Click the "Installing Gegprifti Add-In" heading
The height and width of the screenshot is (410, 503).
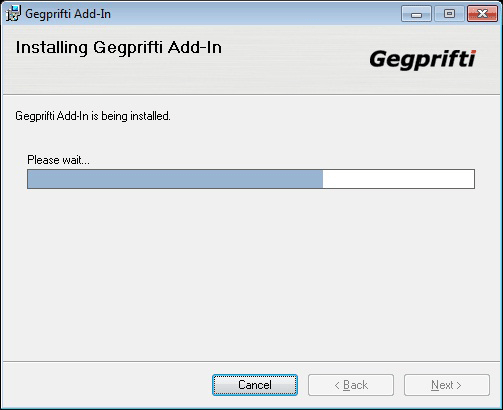tap(119, 47)
